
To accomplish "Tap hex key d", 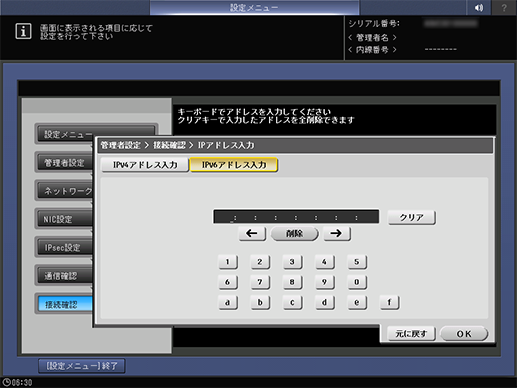I will pyautogui.click(x=325, y=303).
